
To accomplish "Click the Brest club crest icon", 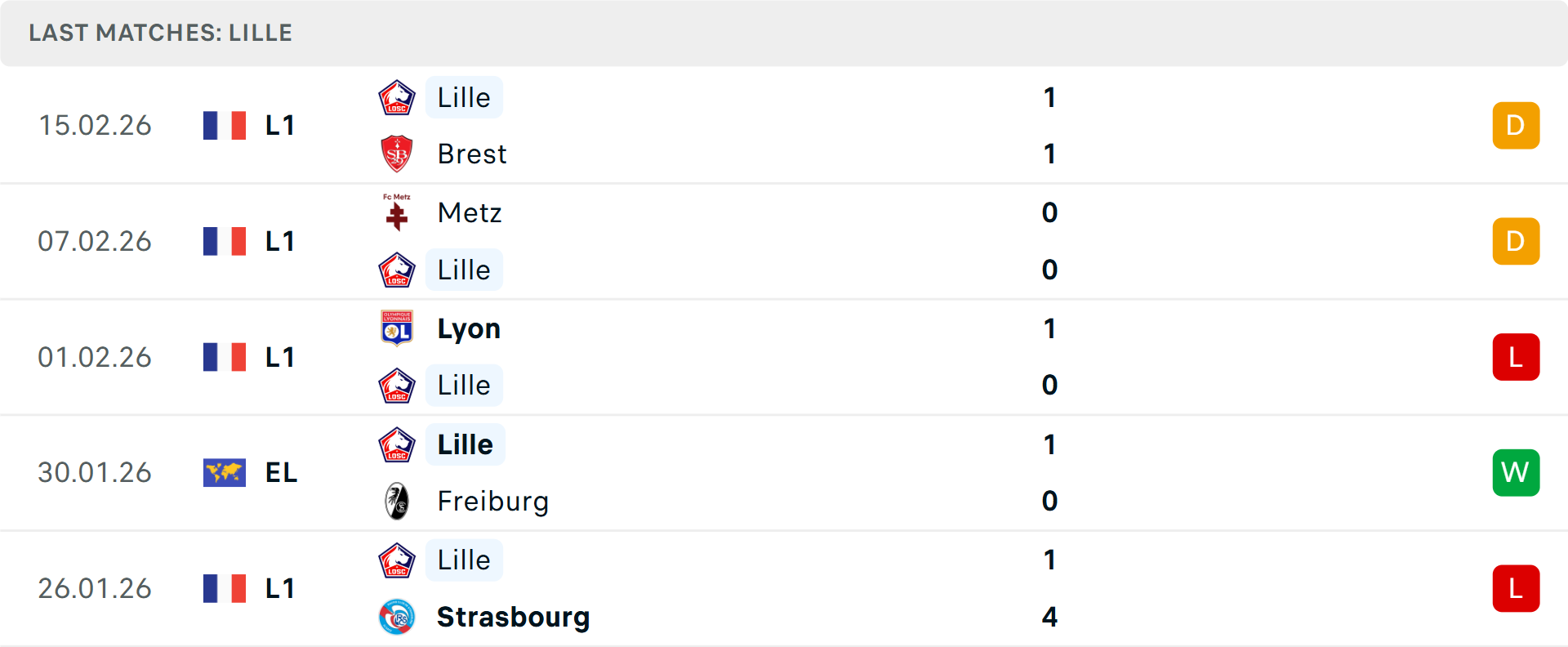I will (397, 154).
